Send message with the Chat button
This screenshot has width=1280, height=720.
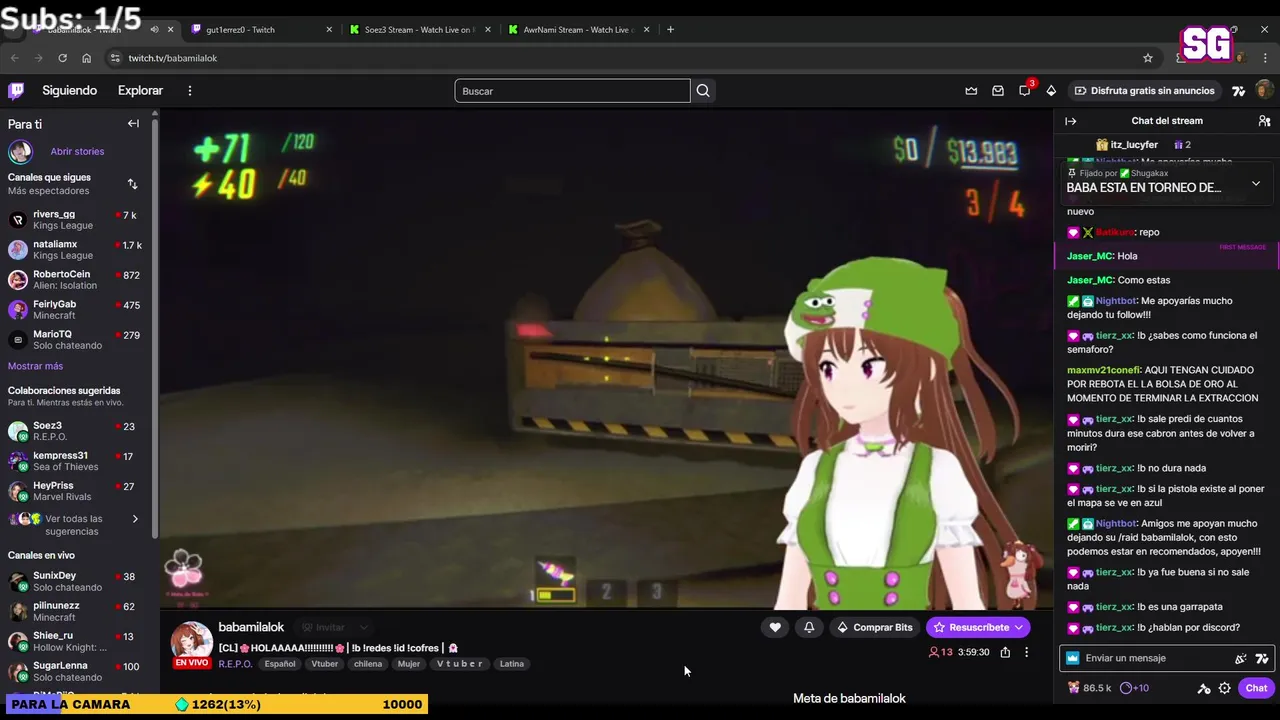pos(1256,688)
